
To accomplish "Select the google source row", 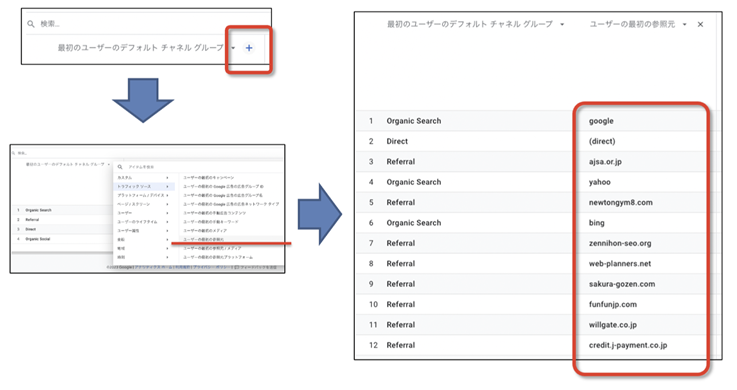I will coord(536,121).
